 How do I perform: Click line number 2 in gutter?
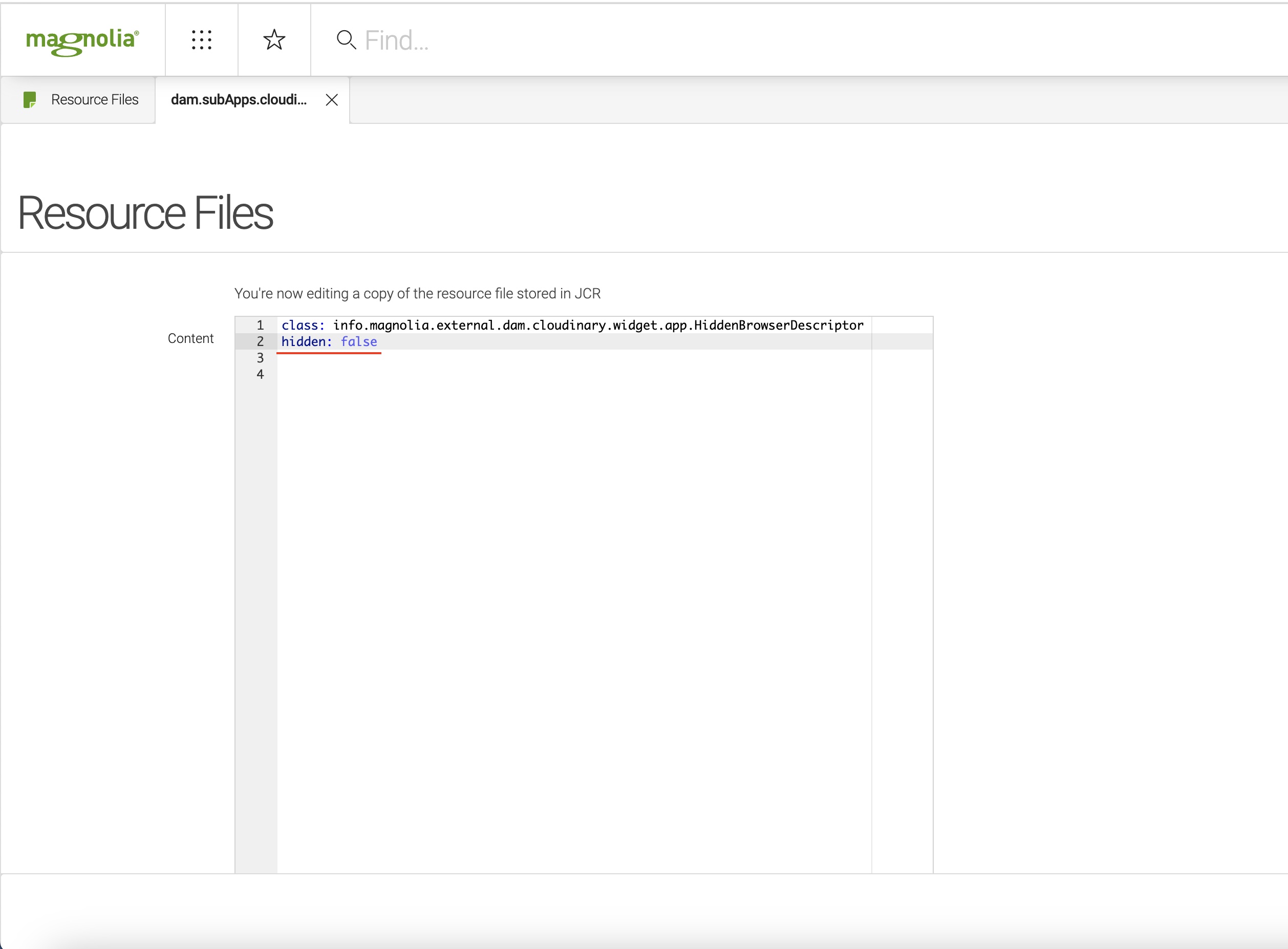[x=260, y=342]
